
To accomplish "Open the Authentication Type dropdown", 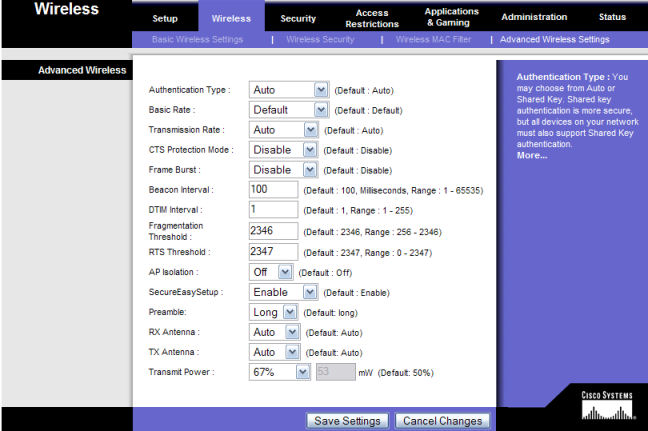I will pos(289,90).
